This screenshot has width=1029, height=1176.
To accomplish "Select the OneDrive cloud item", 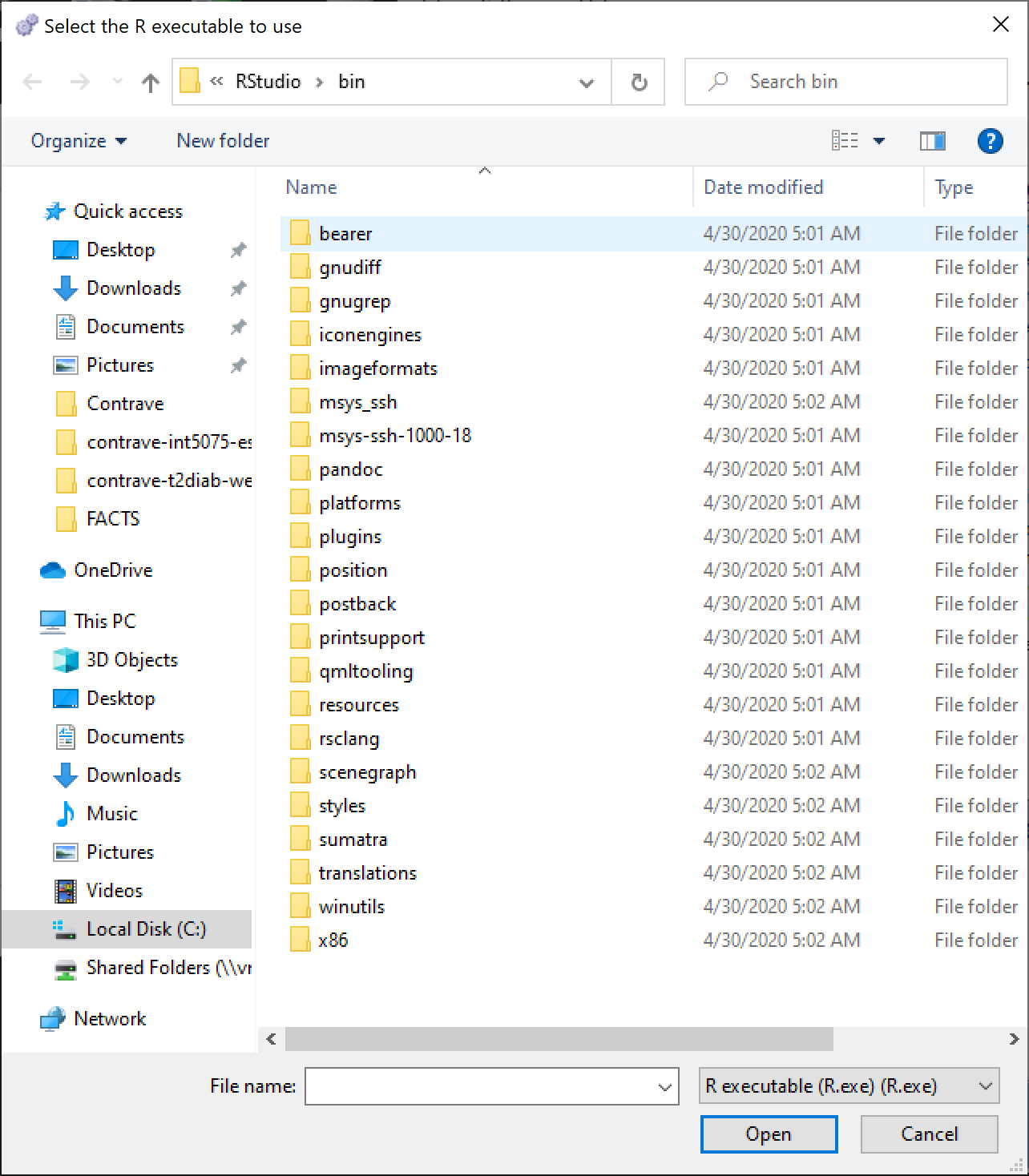I will (x=112, y=570).
